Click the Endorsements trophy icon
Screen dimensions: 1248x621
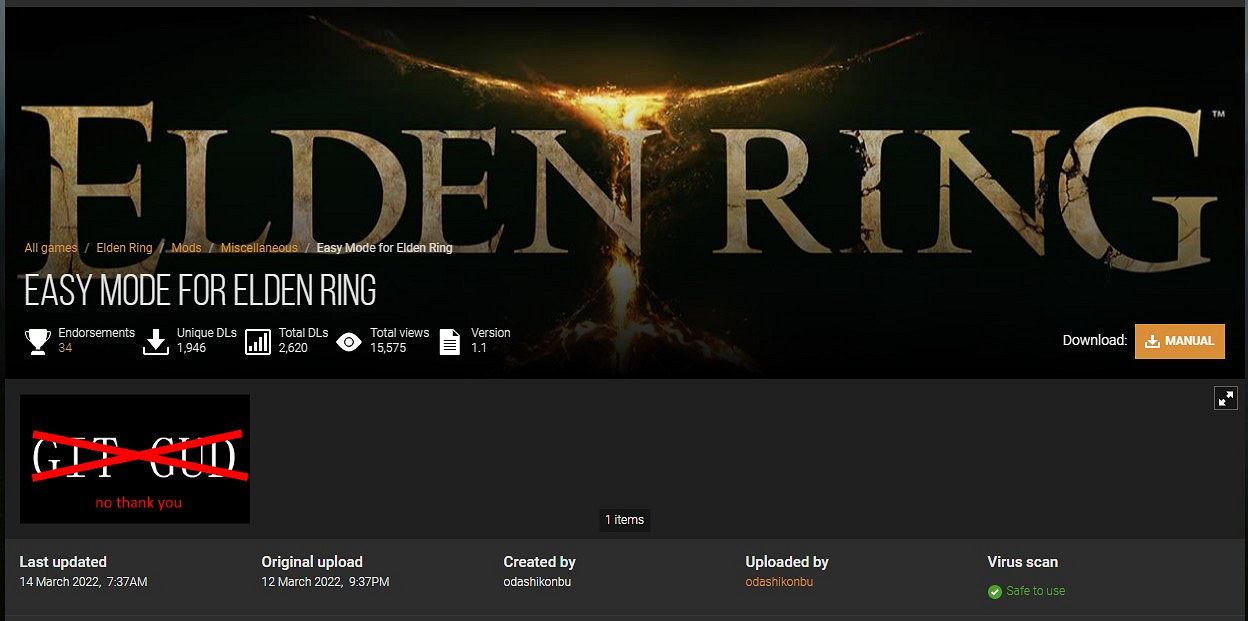coord(37,341)
